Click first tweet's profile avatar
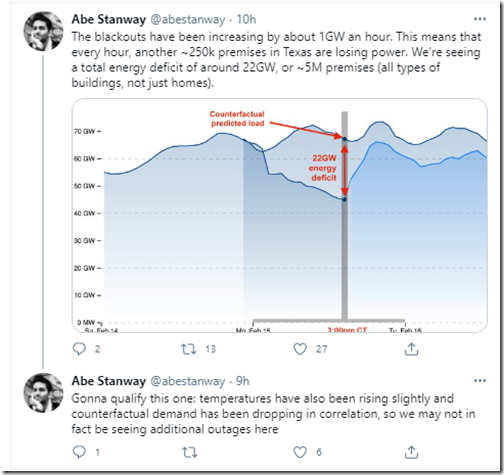The image size is (504, 475). [x=43, y=31]
